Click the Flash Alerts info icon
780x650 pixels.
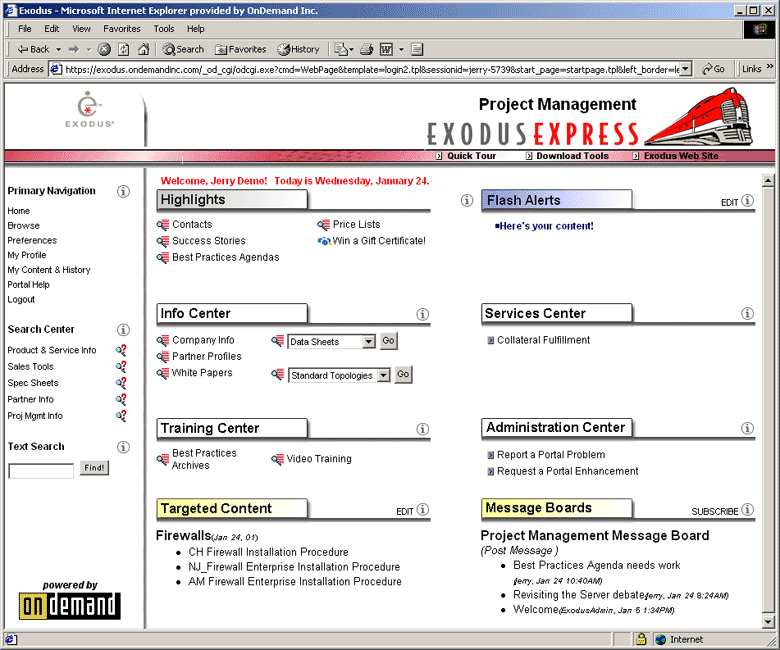pyautogui.click(x=747, y=200)
